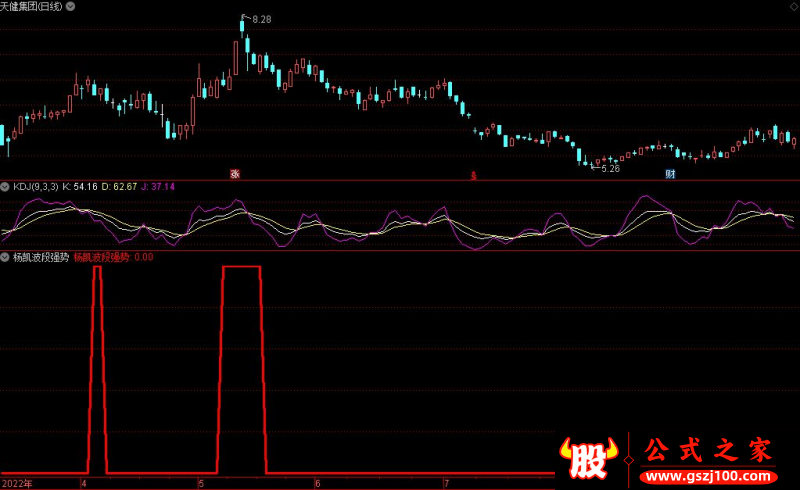
Task: Expand the KDJ indicator panel menu arrow
Action: (5, 187)
